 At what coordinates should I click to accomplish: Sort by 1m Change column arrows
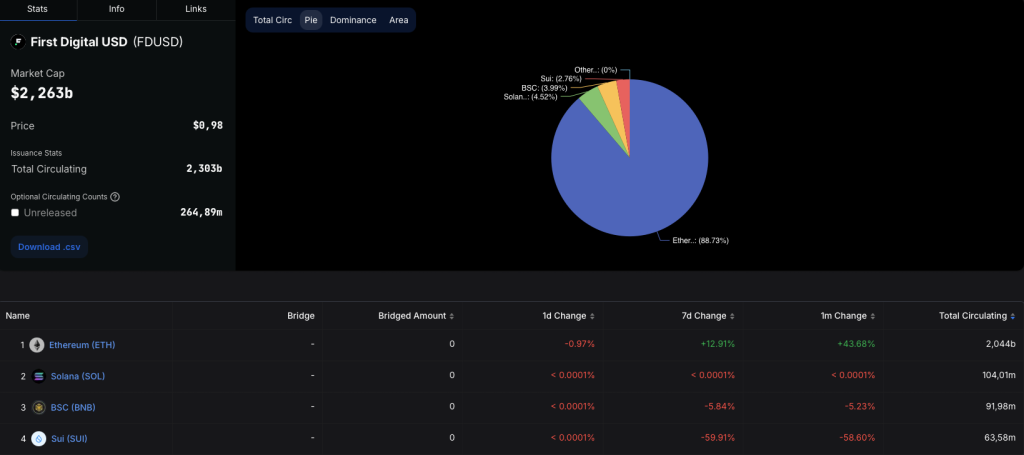click(872, 316)
